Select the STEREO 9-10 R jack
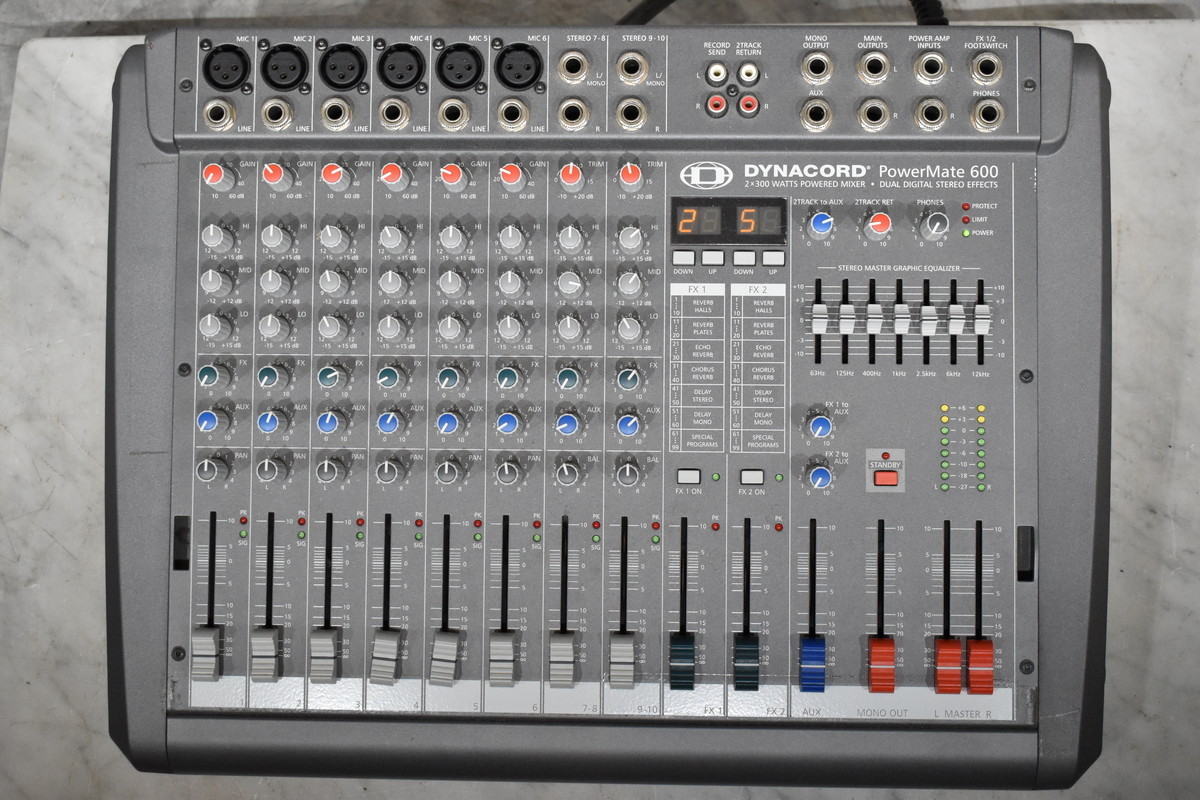The height and width of the screenshot is (800, 1200). tap(633, 113)
